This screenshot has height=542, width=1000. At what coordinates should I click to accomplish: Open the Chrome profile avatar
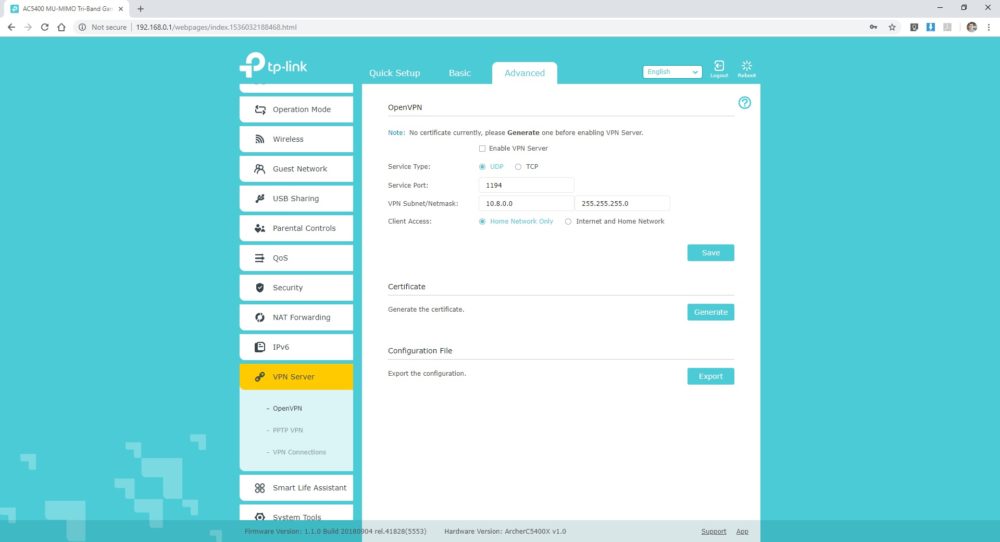click(x=971, y=27)
